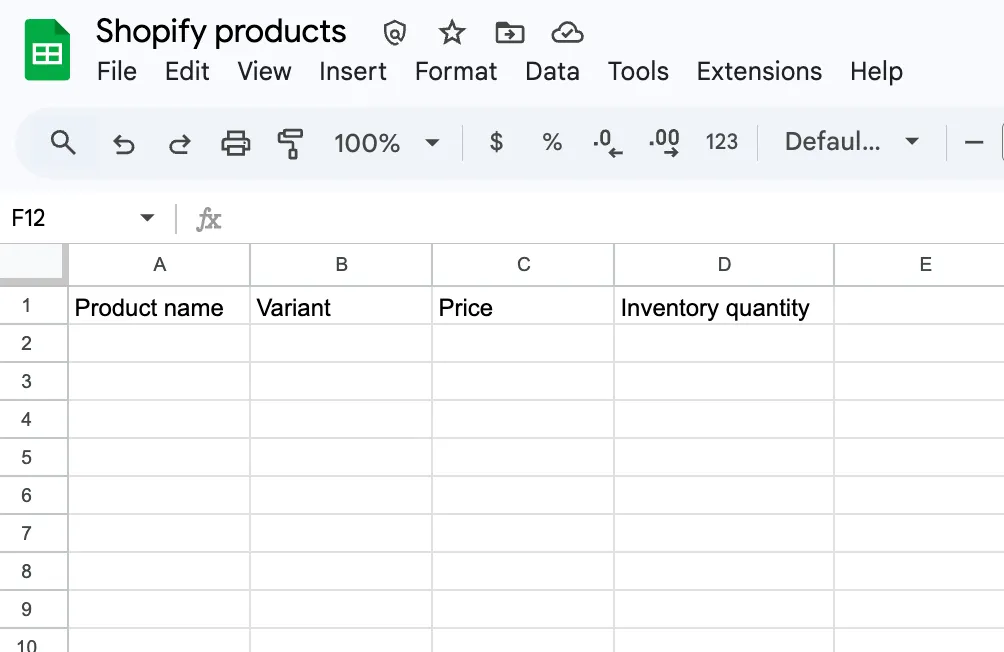The width and height of the screenshot is (1004, 652).
Task: Open the File menu
Action: click(x=117, y=71)
